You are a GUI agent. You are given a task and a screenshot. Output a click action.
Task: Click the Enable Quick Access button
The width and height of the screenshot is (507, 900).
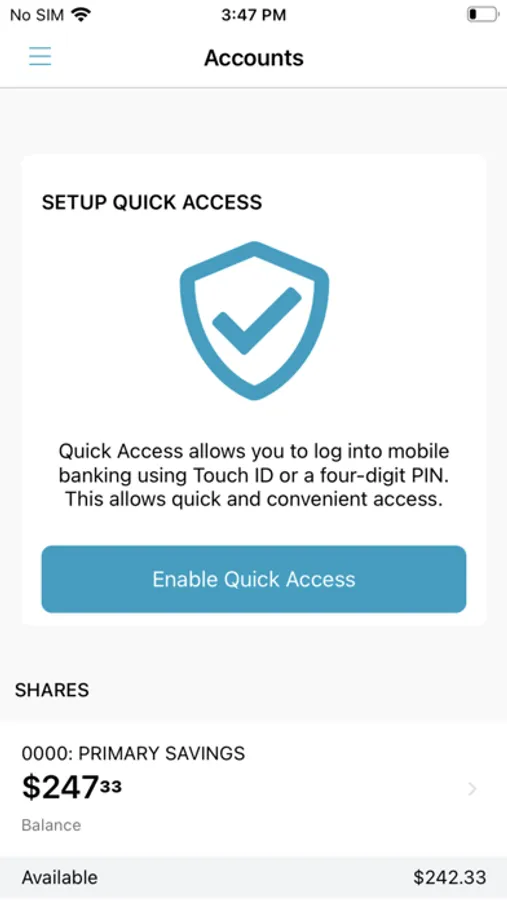tap(254, 579)
